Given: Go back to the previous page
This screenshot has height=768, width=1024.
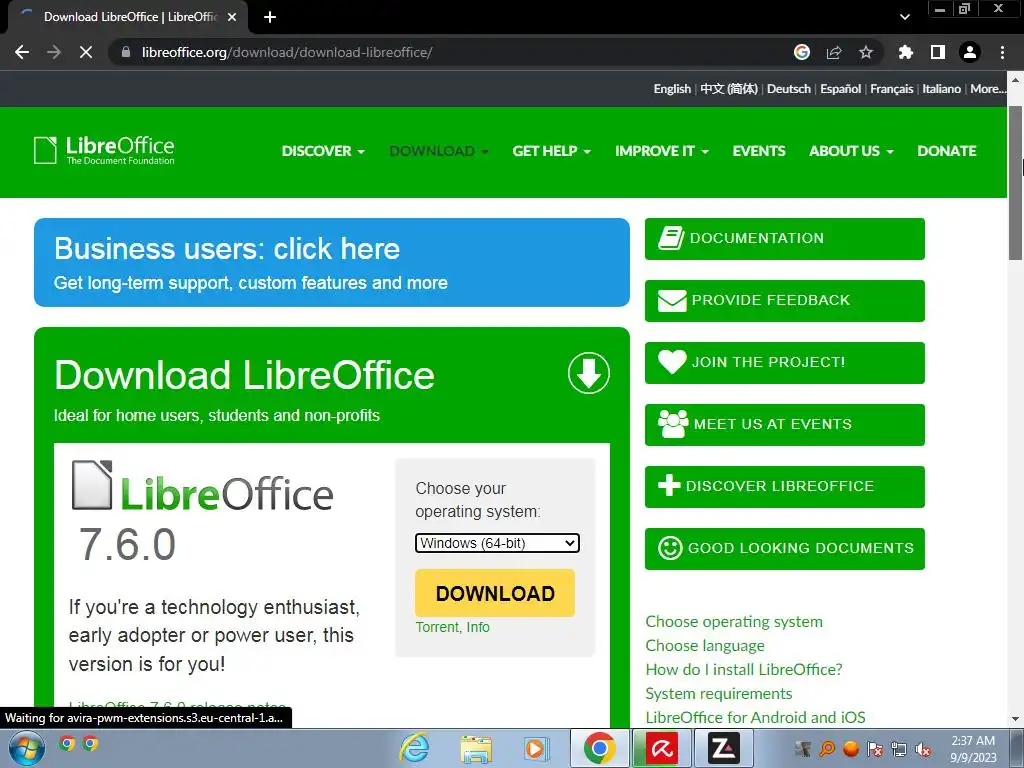Looking at the screenshot, I should click(22, 52).
